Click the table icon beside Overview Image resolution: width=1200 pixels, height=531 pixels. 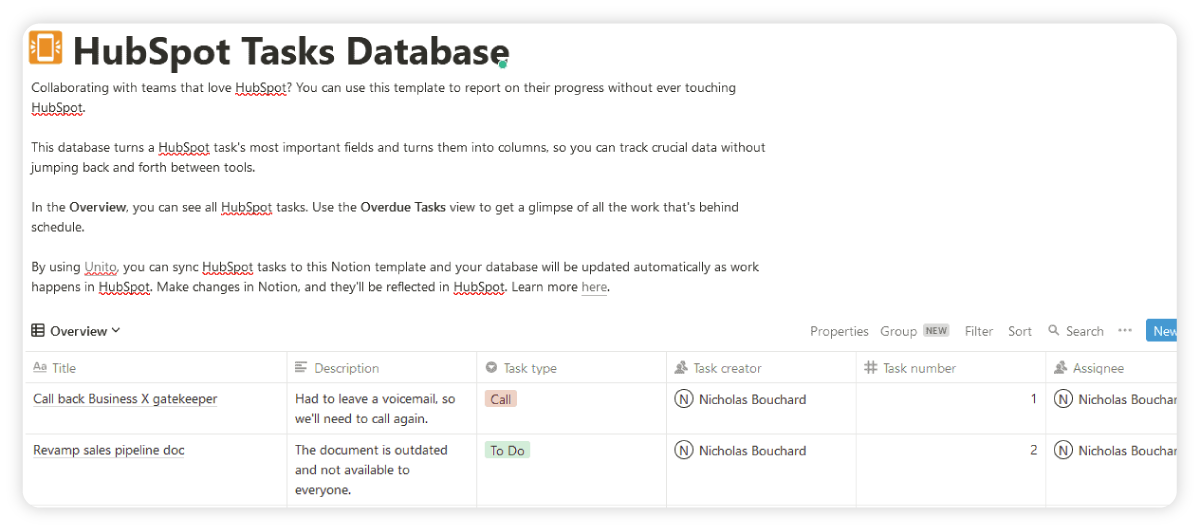[x=38, y=331]
